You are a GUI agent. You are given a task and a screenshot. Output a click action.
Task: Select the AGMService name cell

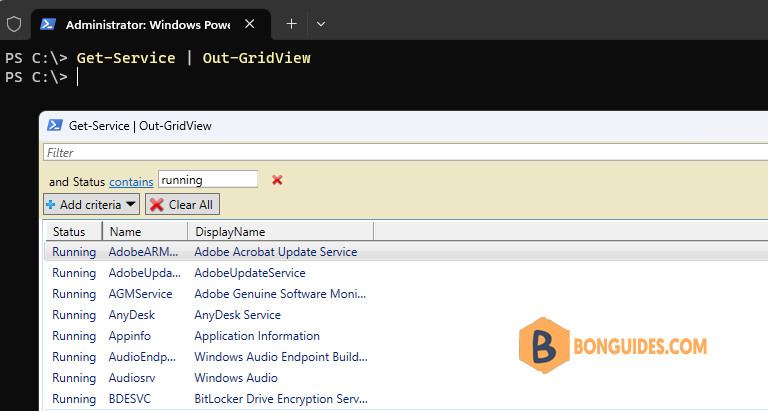pyautogui.click(x=140, y=294)
